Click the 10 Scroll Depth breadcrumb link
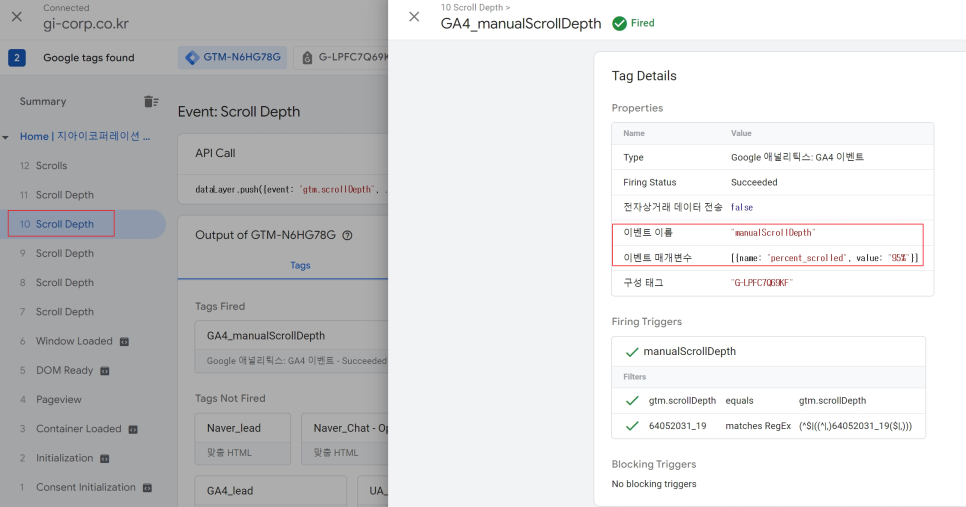 (470, 7)
